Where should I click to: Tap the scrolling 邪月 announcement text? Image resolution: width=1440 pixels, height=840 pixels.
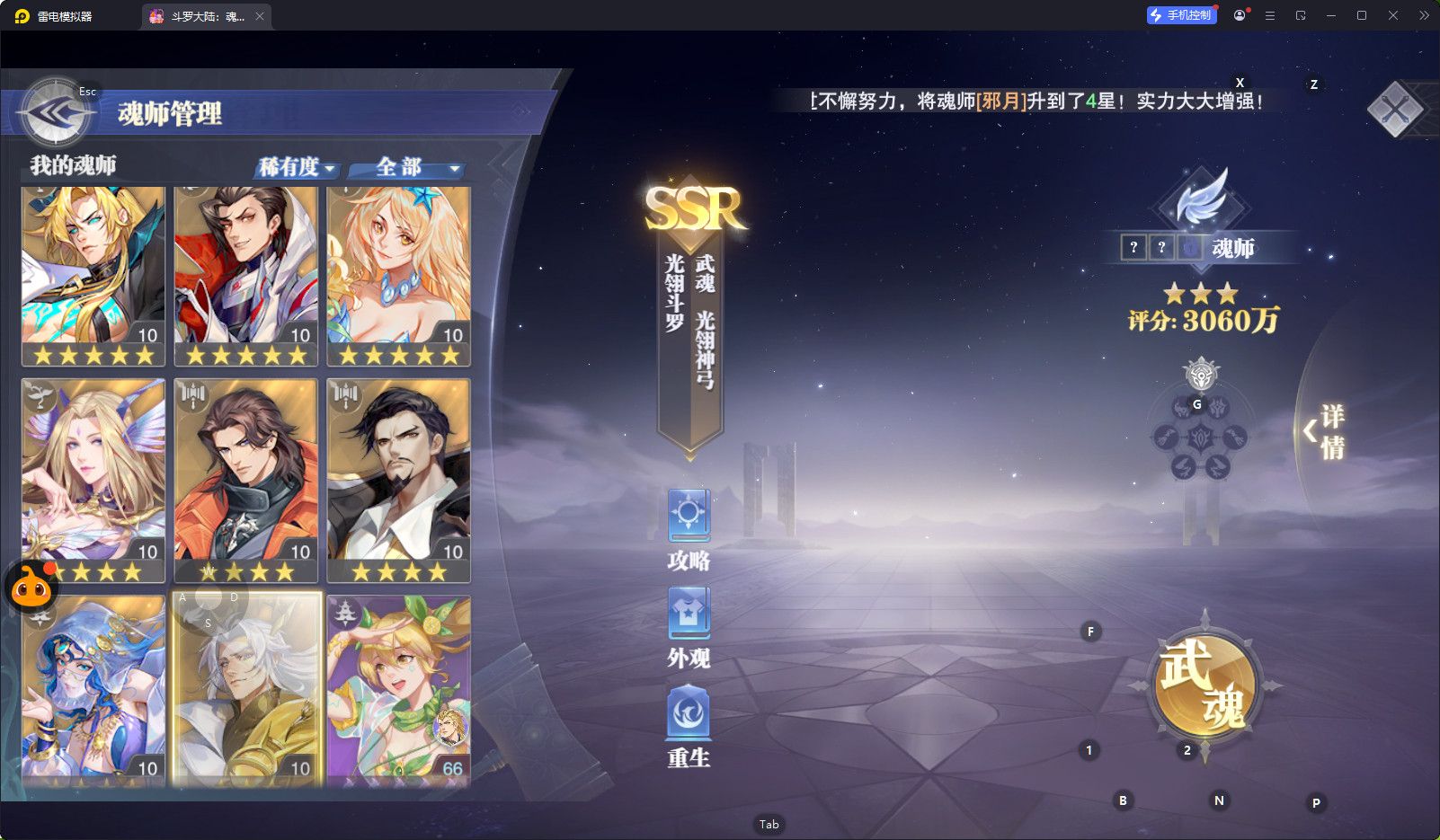(x=1038, y=101)
